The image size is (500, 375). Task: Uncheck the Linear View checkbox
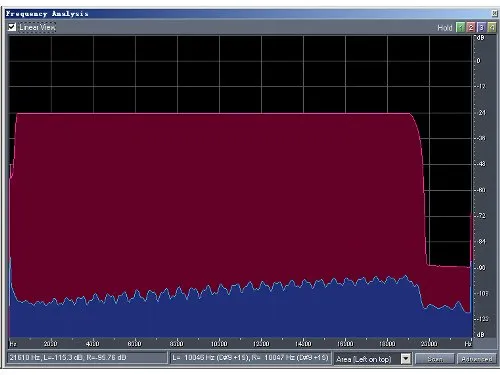tap(12, 27)
